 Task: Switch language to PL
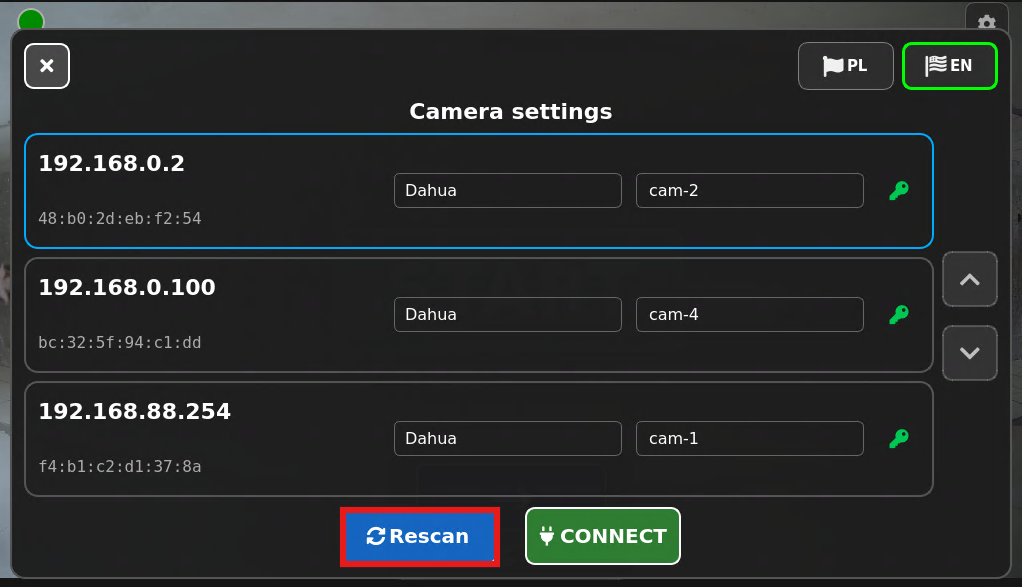845,66
